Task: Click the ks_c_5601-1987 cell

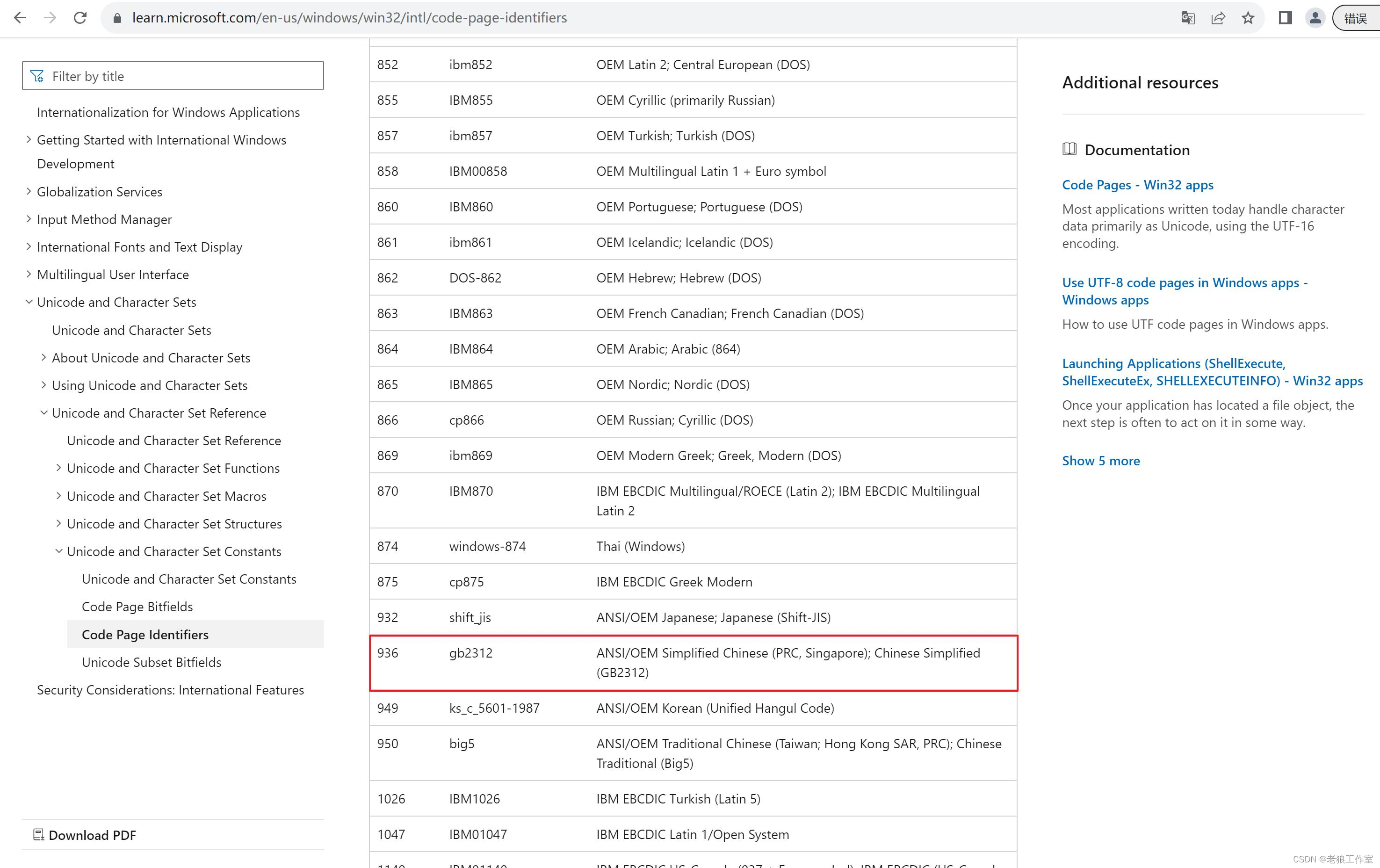Action: [x=494, y=708]
